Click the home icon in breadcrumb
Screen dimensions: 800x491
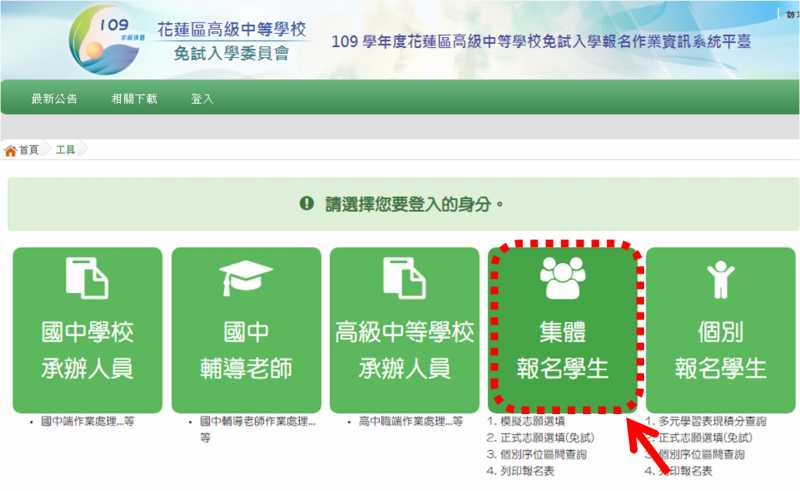11,150
